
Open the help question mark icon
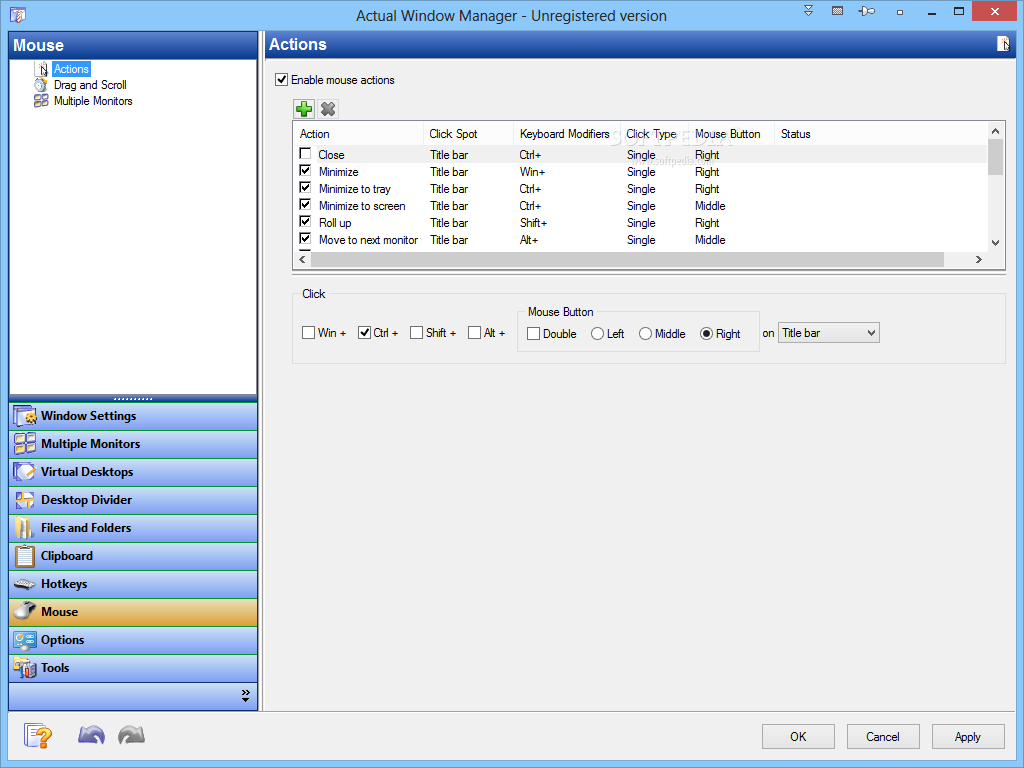point(38,735)
